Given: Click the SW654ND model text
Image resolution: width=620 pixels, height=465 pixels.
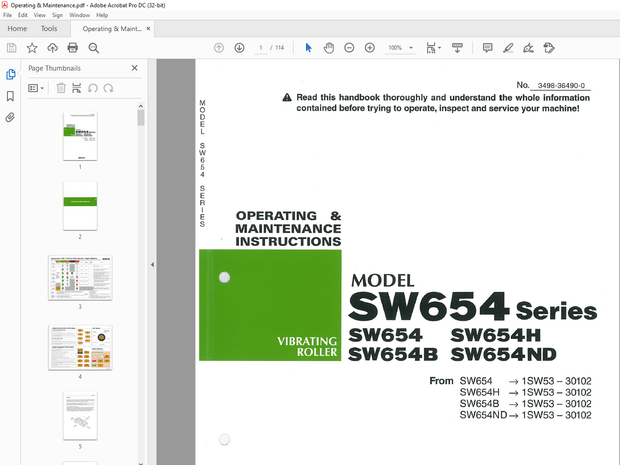Looking at the screenshot, I should (x=503, y=354).
